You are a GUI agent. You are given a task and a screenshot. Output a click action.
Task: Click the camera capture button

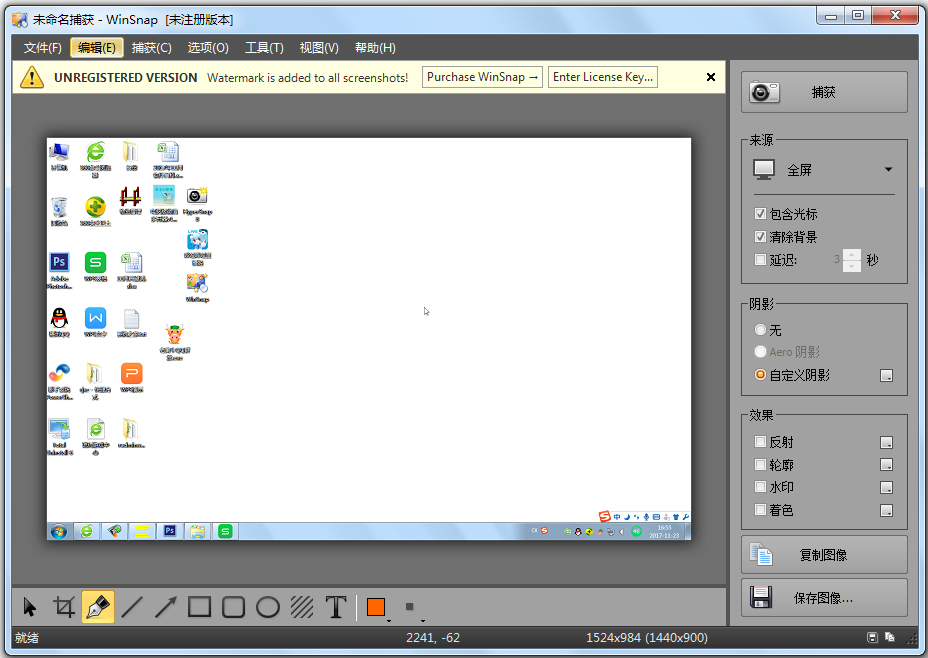[824, 92]
